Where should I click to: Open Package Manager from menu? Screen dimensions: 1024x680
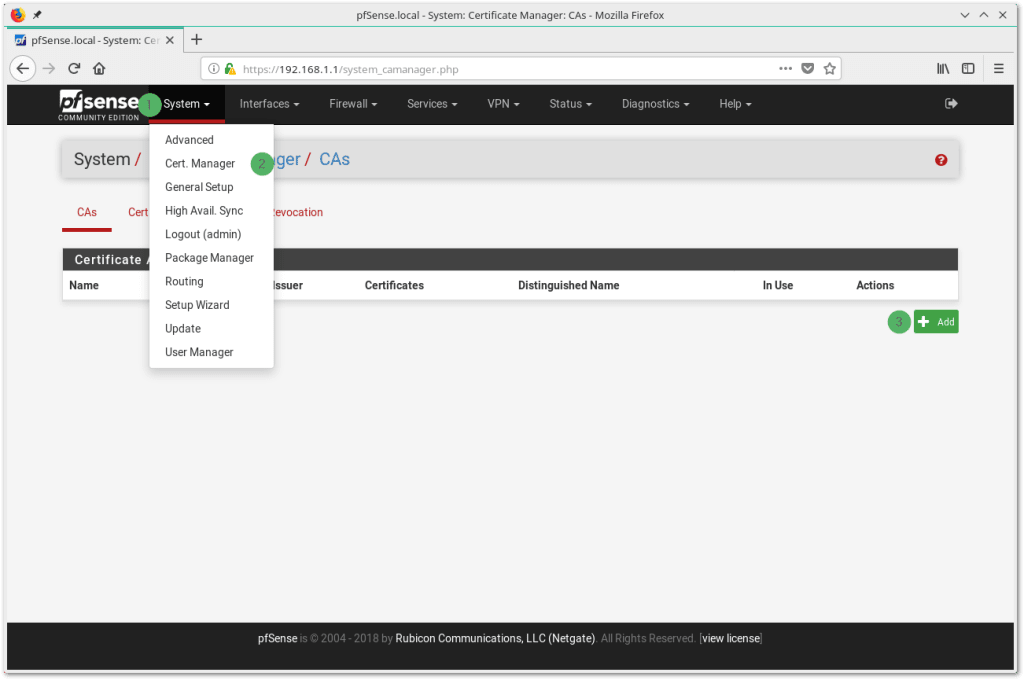click(211, 257)
